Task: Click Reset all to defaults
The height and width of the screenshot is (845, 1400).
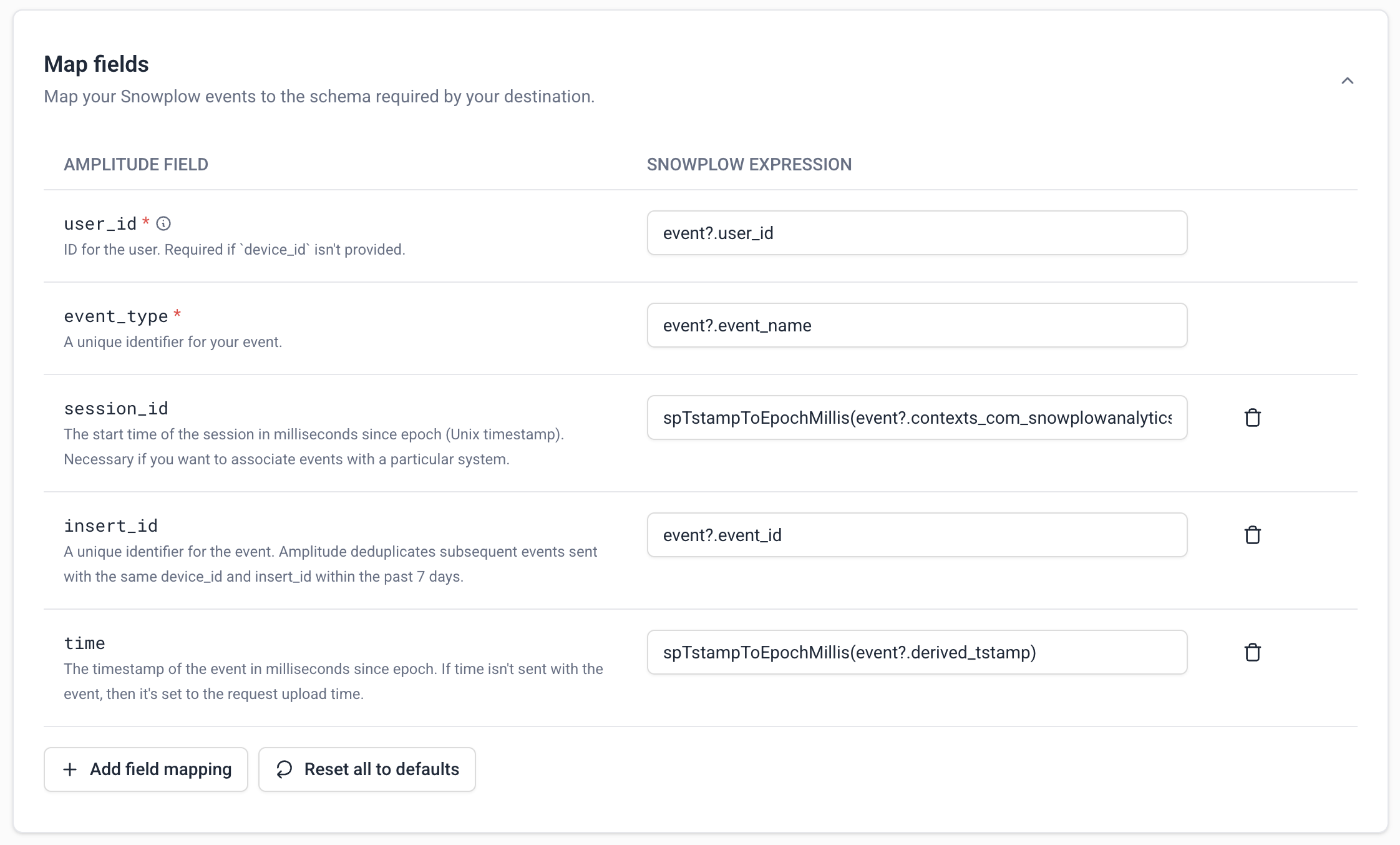Action: tap(367, 769)
